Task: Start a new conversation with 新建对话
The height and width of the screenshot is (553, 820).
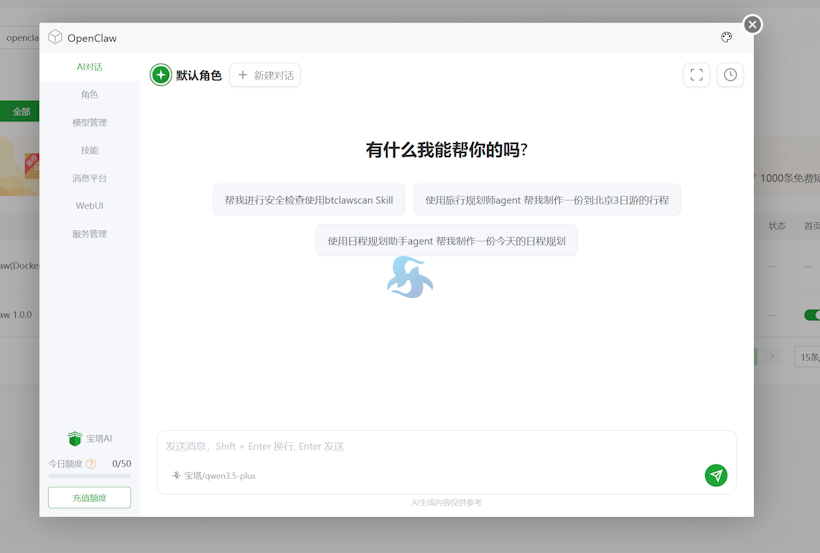Action: pos(265,75)
